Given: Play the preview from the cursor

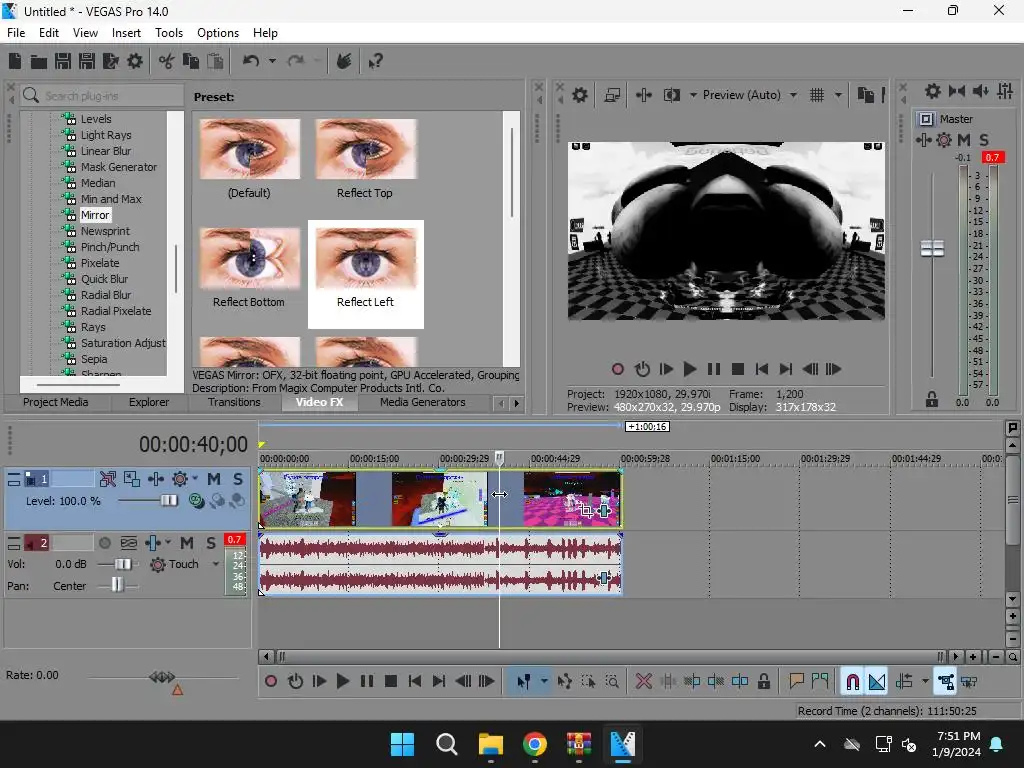Looking at the screenshot, I should point(689,370).
